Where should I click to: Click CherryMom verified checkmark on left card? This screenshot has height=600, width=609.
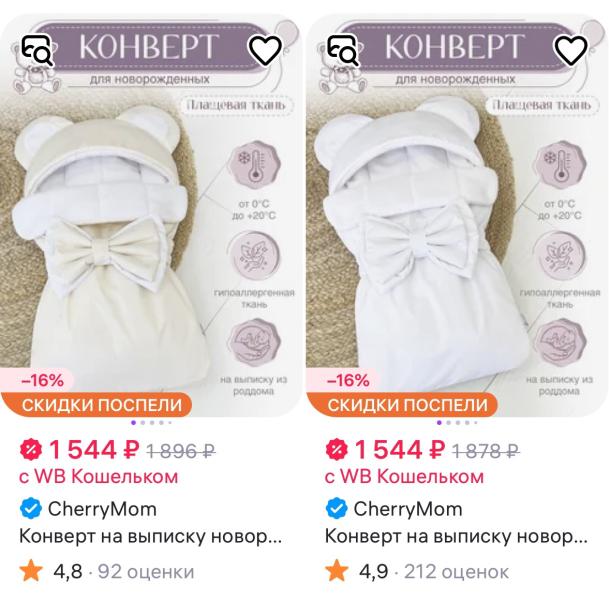30,509
